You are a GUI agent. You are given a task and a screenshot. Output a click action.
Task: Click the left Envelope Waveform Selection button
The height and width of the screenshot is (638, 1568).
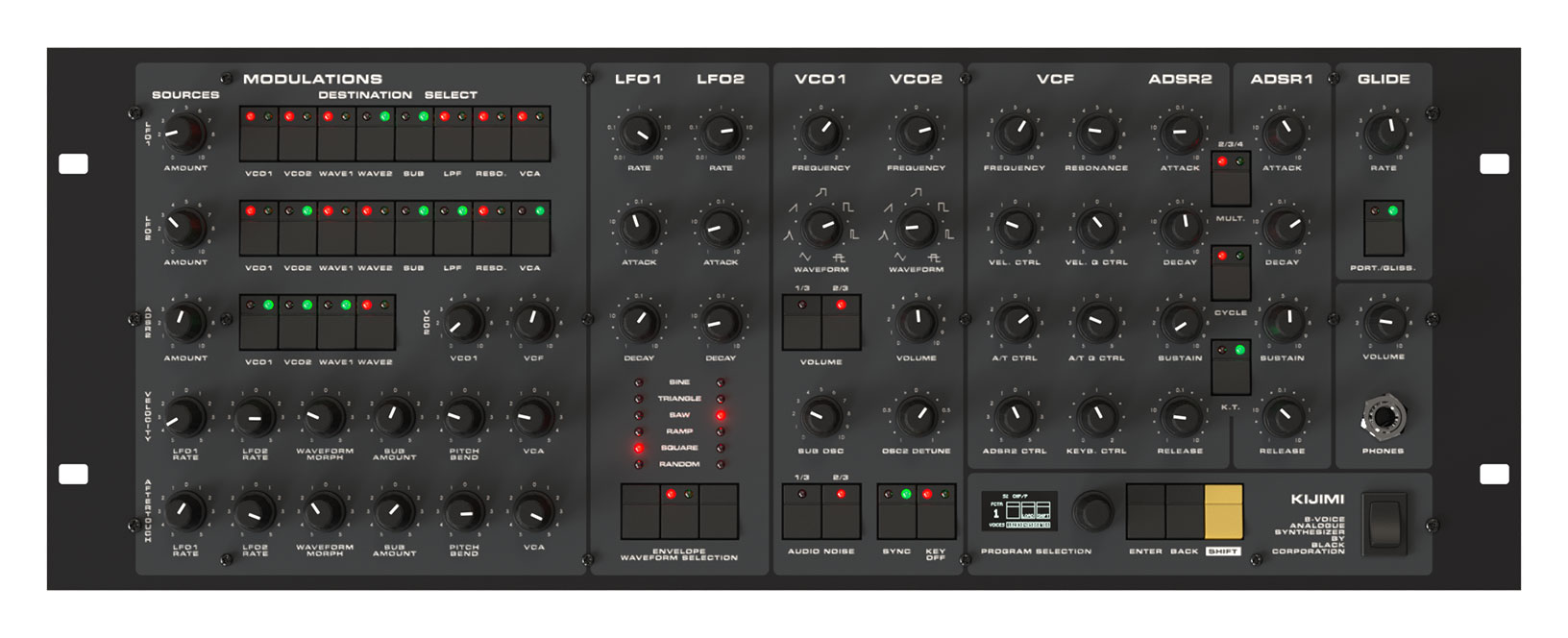point(640,512)
